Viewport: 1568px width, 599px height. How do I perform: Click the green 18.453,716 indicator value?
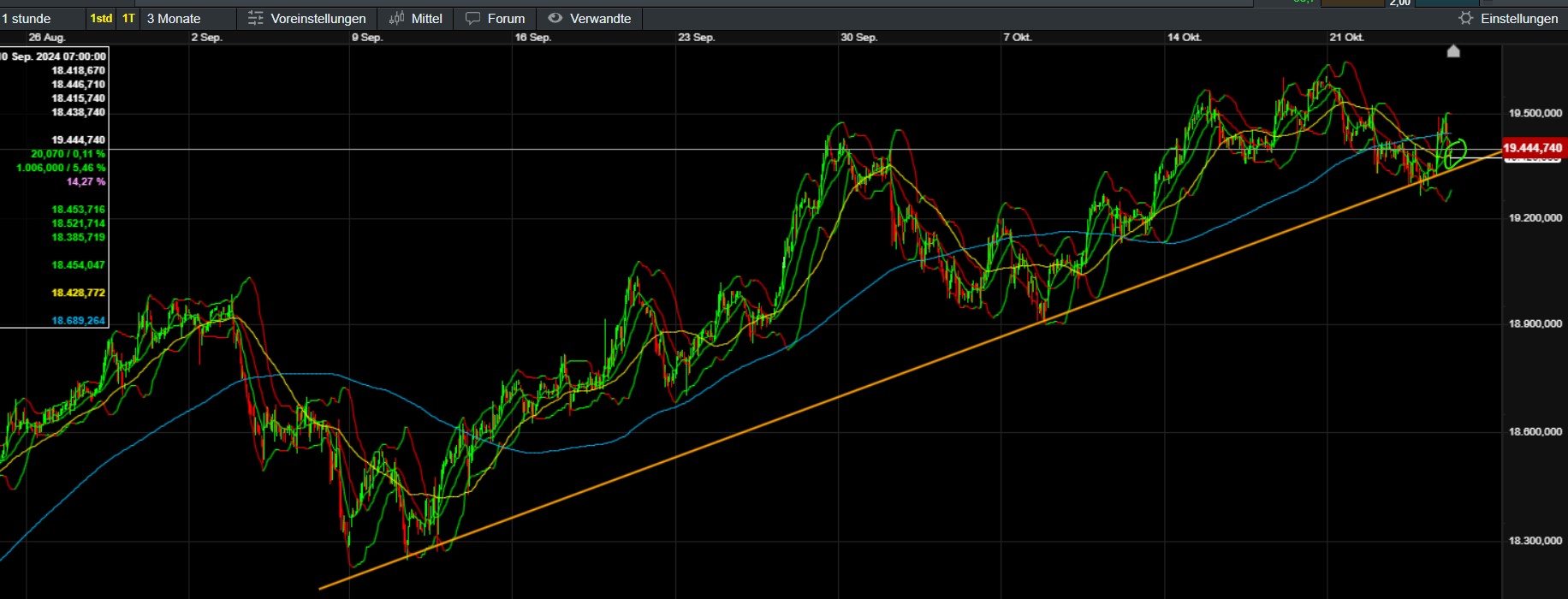pos(78,210)
